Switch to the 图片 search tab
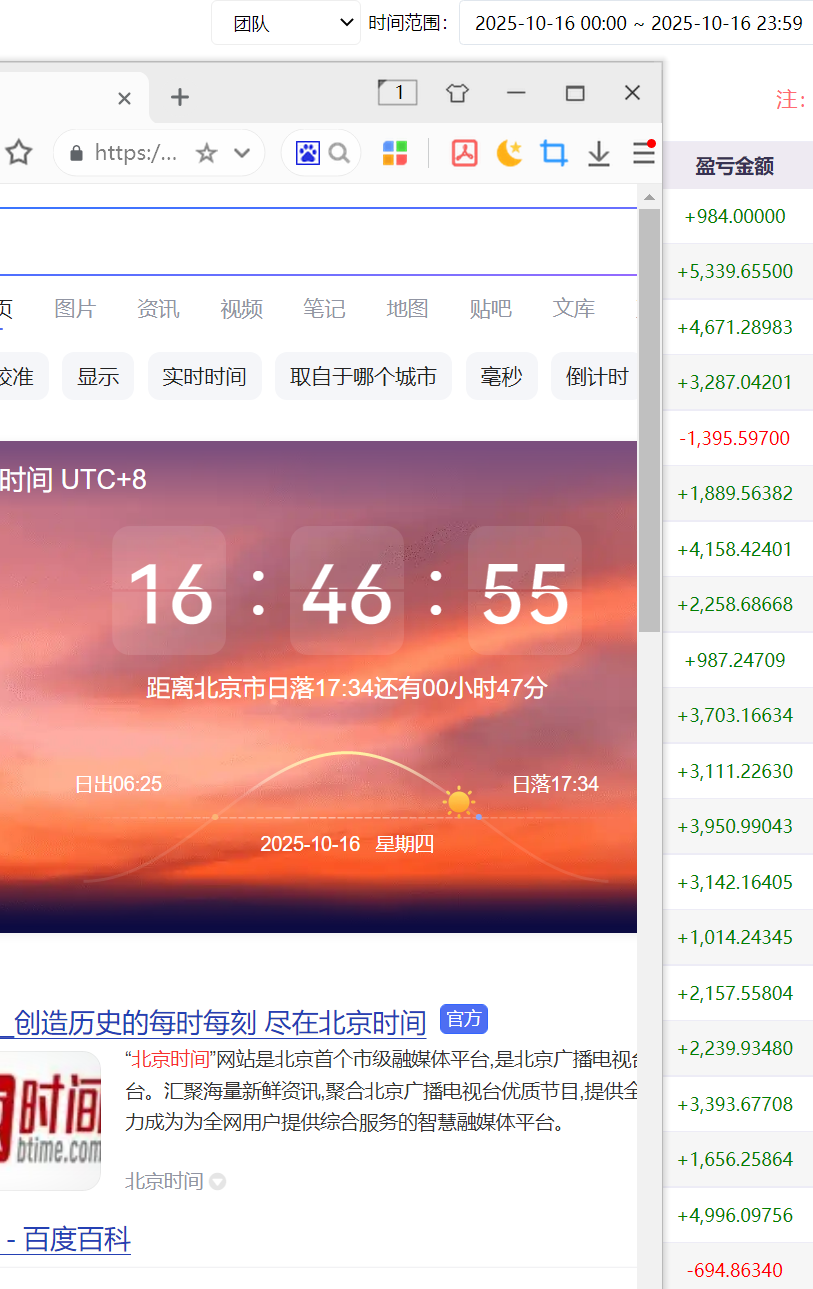The height and width of the screenshot is (1289, 813). pos(75,309)
